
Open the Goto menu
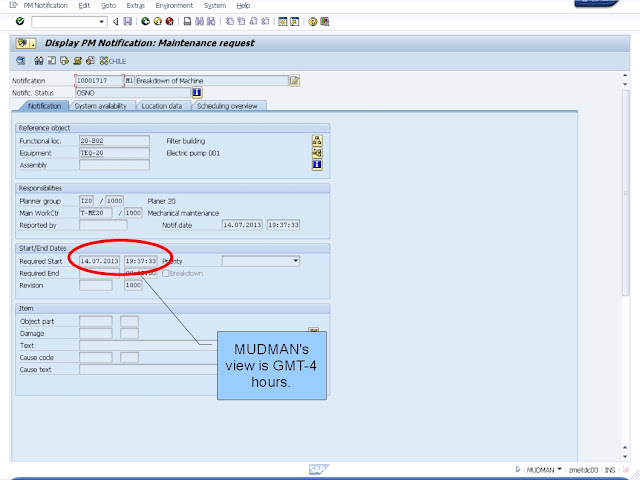(x=108, y=5)
